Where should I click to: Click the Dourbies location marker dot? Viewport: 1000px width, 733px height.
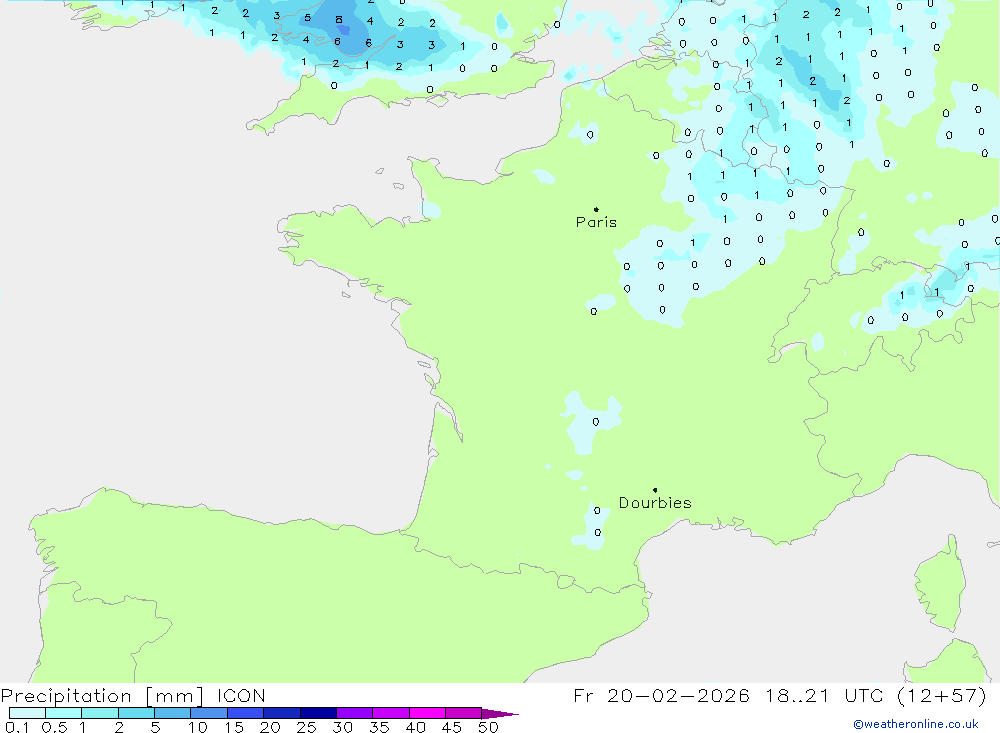(655, 490)
